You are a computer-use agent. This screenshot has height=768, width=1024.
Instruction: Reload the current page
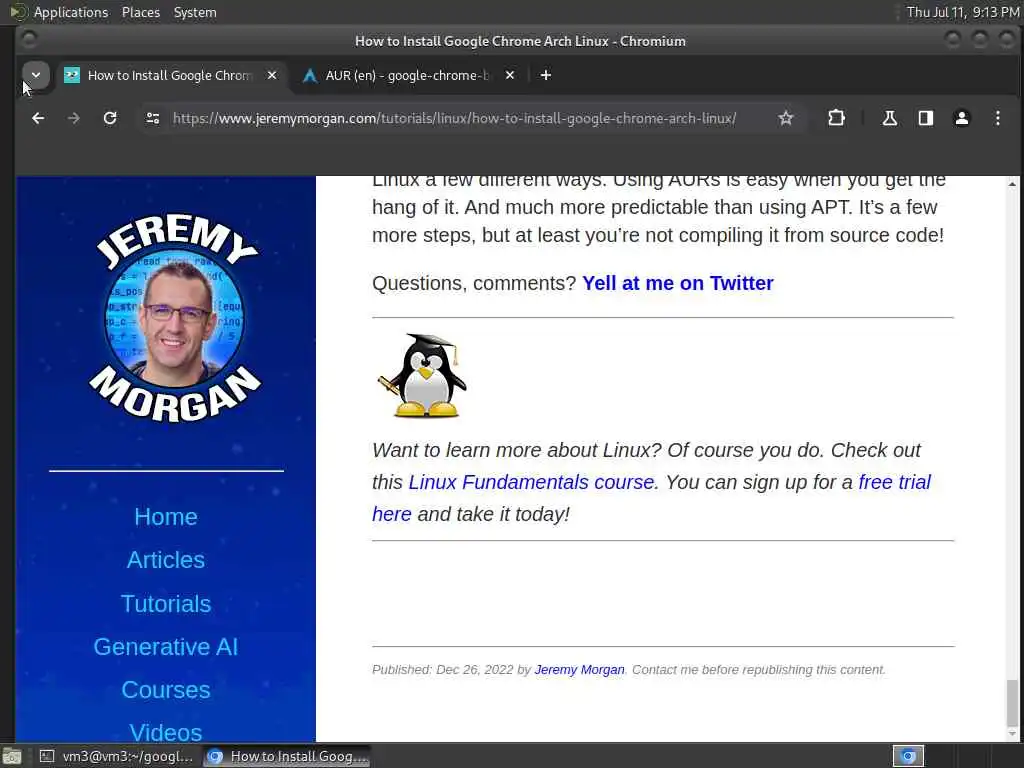click(x=110, y=118)
